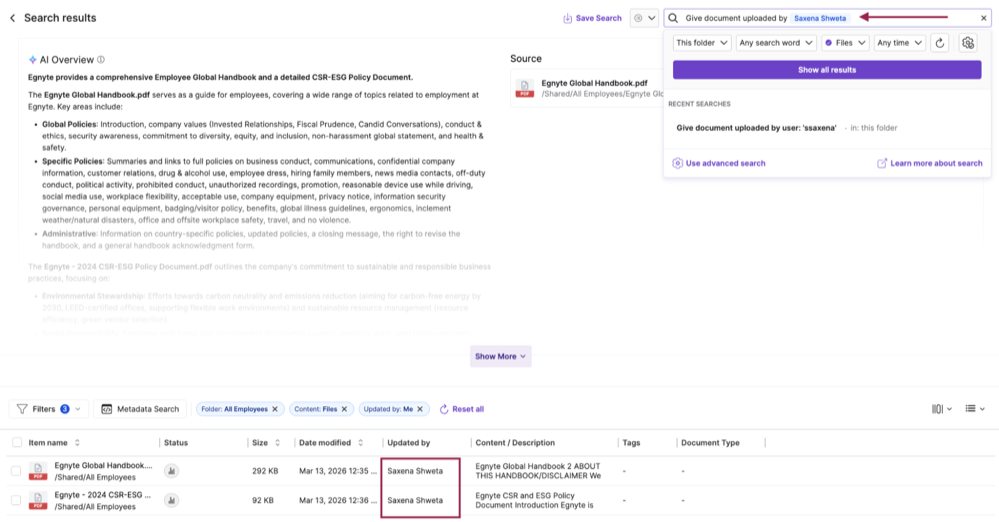Click the AI Overview info icon
999x522 pixels.
pos(101,60)
